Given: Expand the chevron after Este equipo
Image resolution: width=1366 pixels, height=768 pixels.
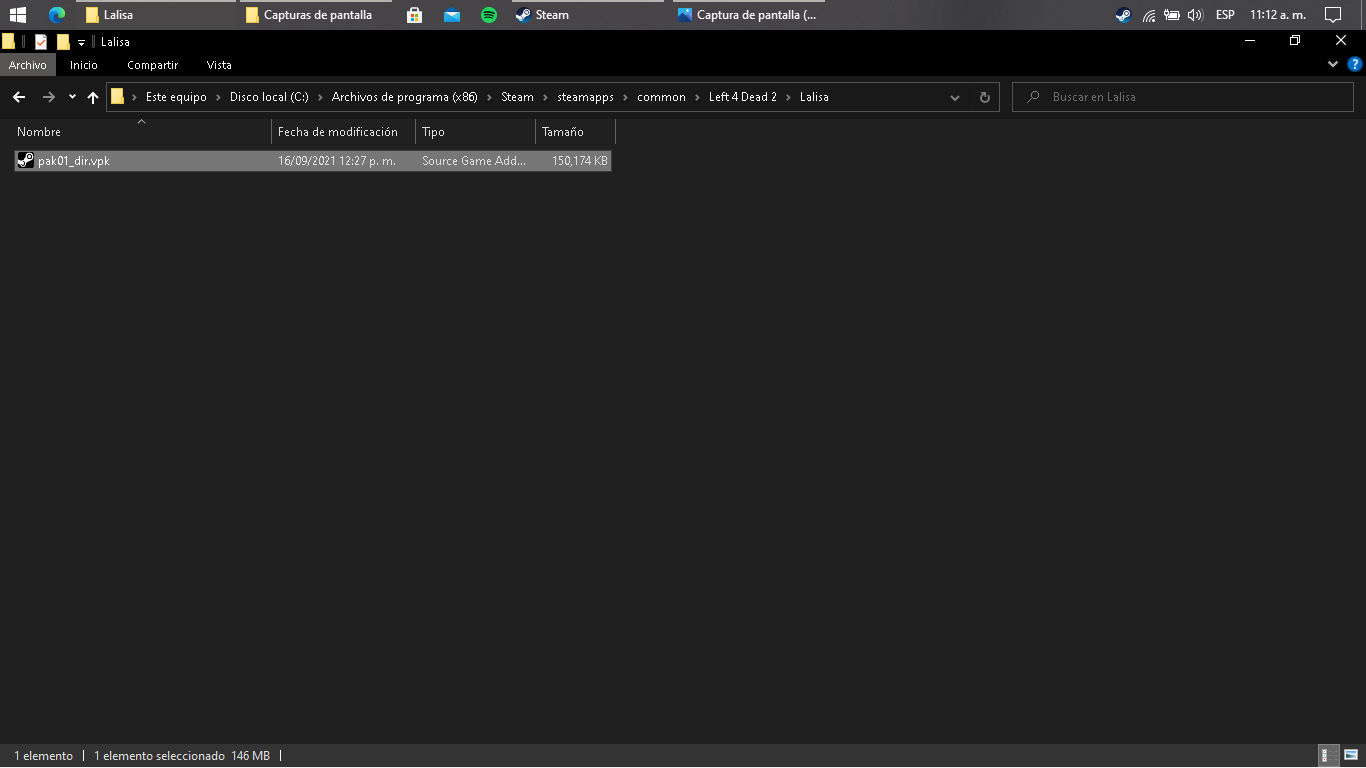Looking at the screenshot, I should pyautogui.click(x=219, y=97).
